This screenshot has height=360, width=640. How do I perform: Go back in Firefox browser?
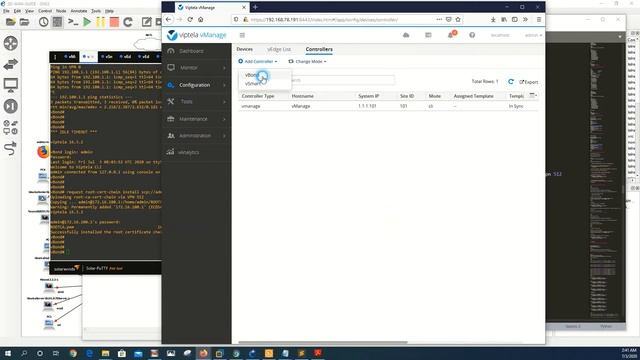(169, 19)
